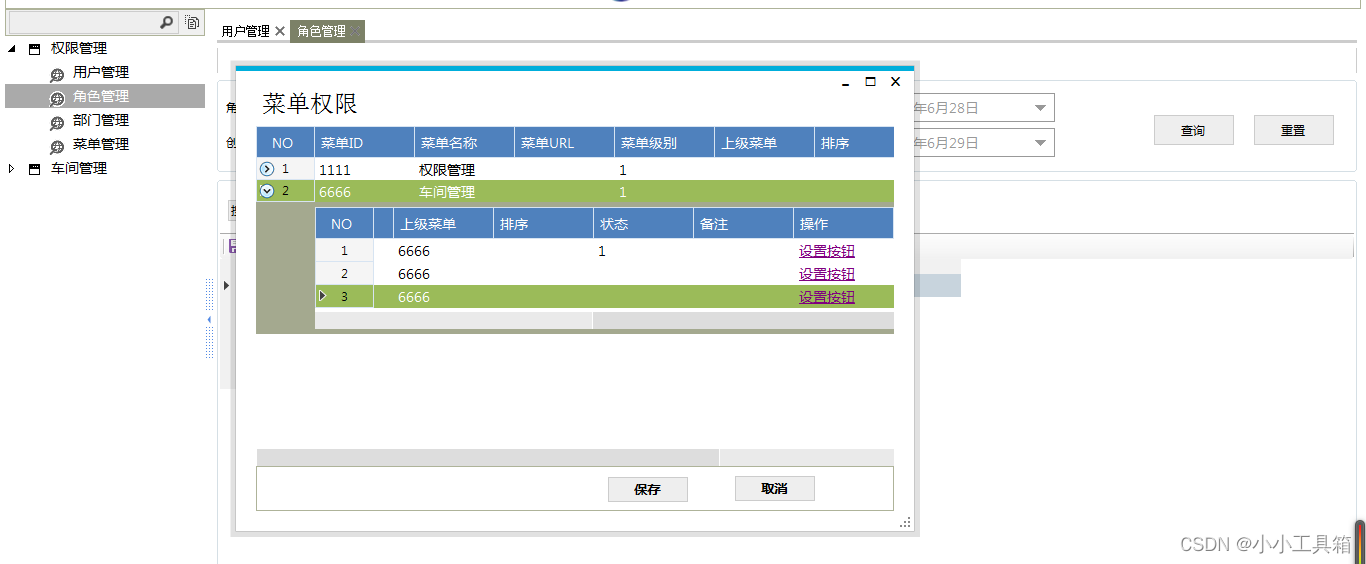This screenshot has height=564, width=1366.
Task: Click 排序 header in main grid
Action: [854, 143]
